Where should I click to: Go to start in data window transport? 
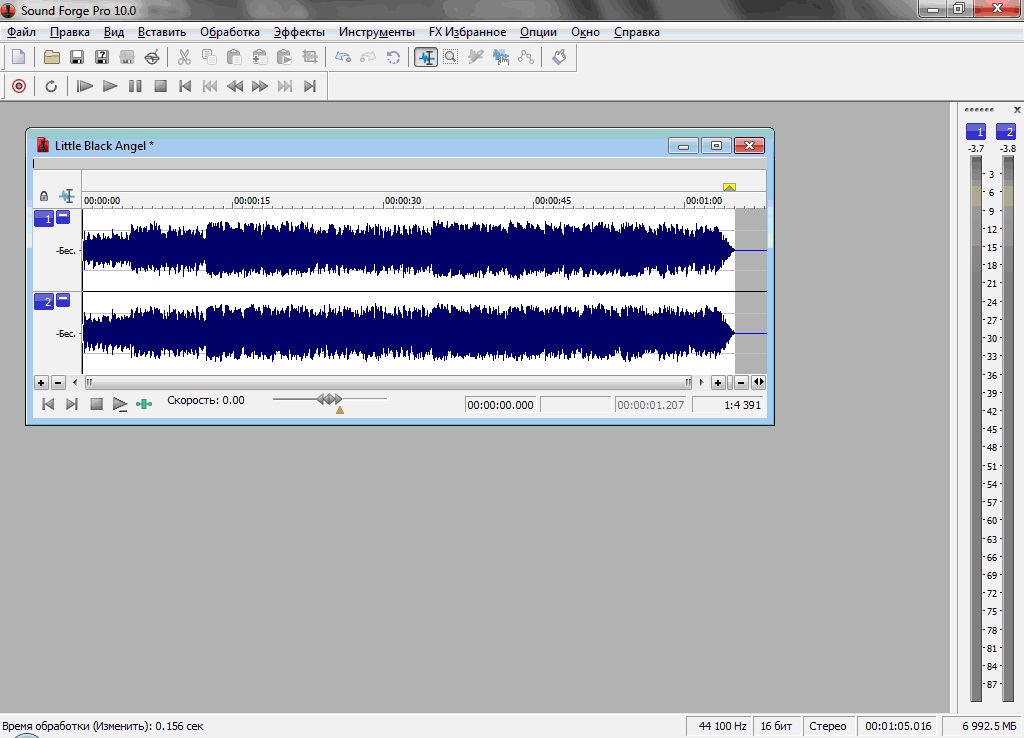(x=48, y=404)
